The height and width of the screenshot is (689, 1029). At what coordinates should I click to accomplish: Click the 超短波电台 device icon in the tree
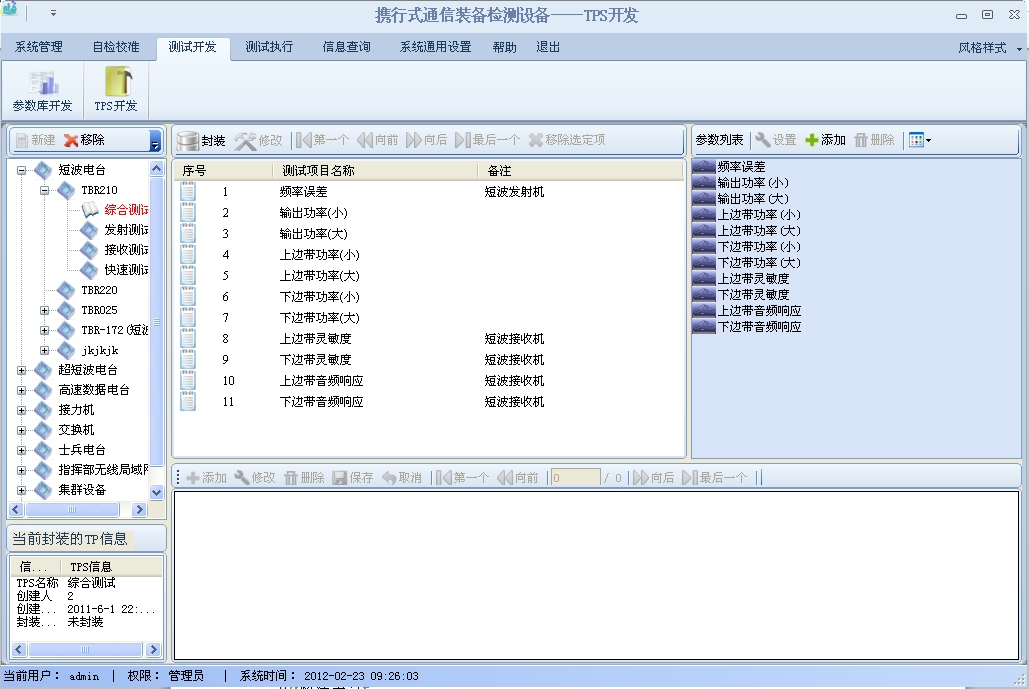(43, 370)
